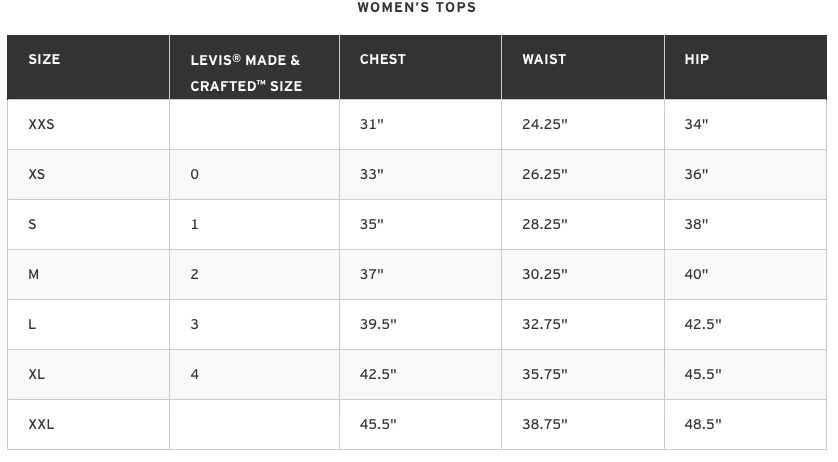Click the 39.5" chest measurement cell
The height and width of the screenshot is (462, 838).
[x=378, y=325]
